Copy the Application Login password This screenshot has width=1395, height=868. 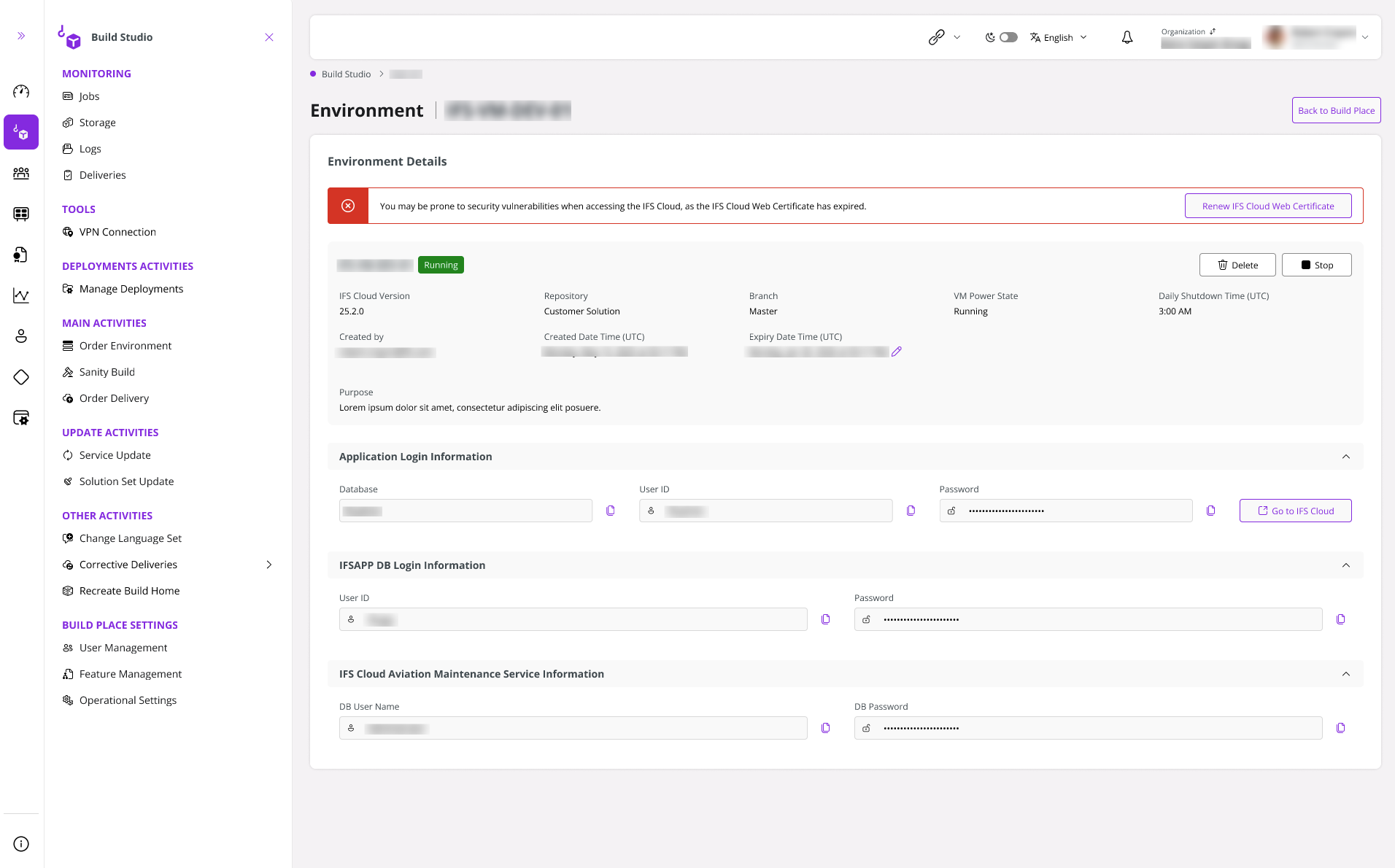(1211, 511)
